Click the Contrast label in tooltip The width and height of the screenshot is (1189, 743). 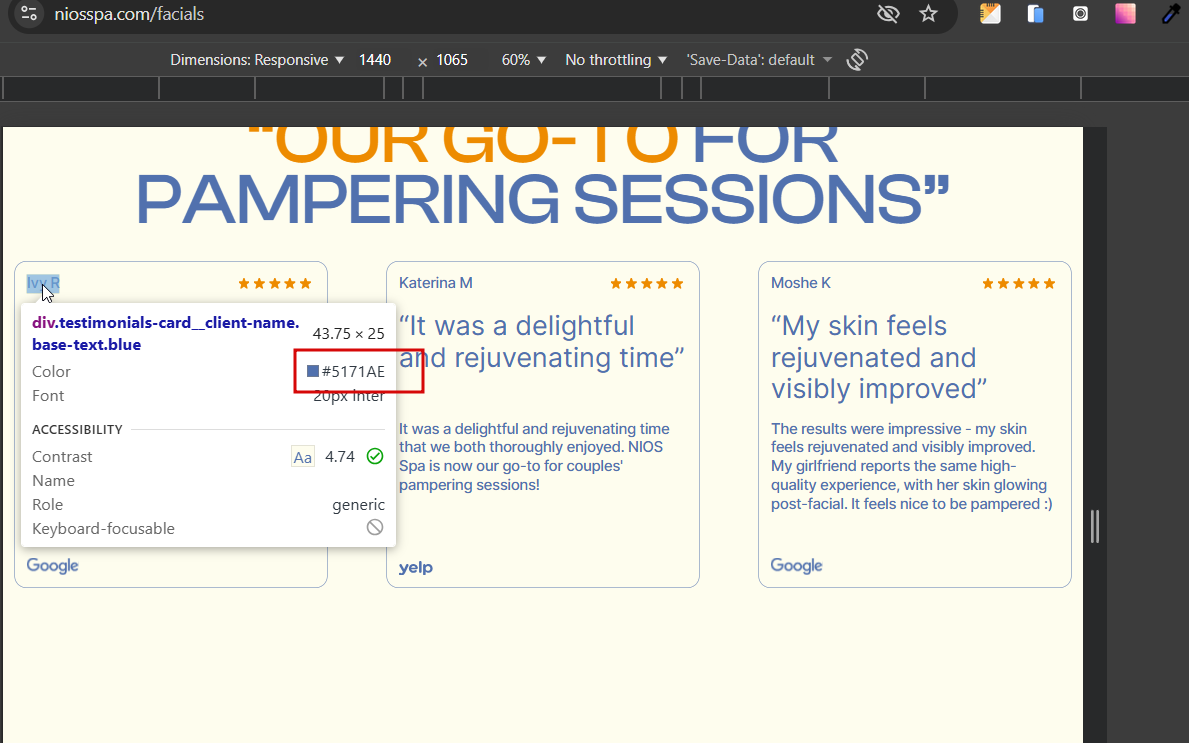(62, 456)
